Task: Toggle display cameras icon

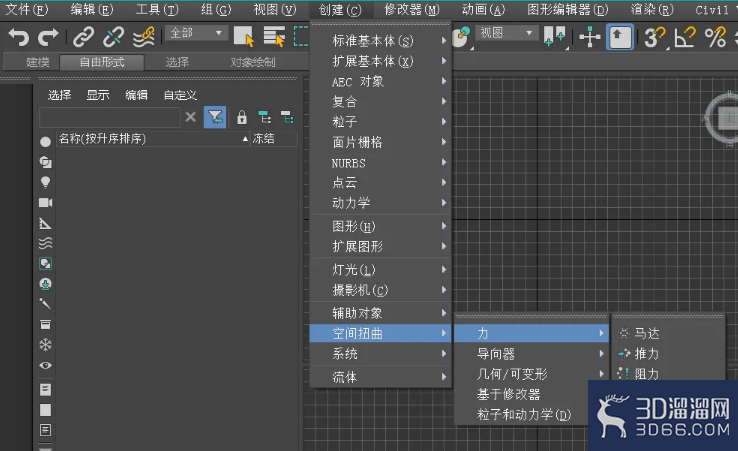Action: click(x=45, y=203)
